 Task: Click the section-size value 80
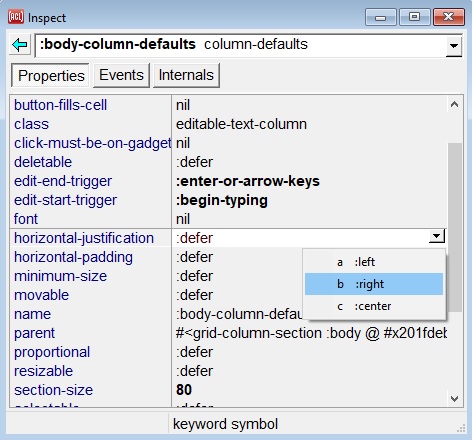[184, 390]
